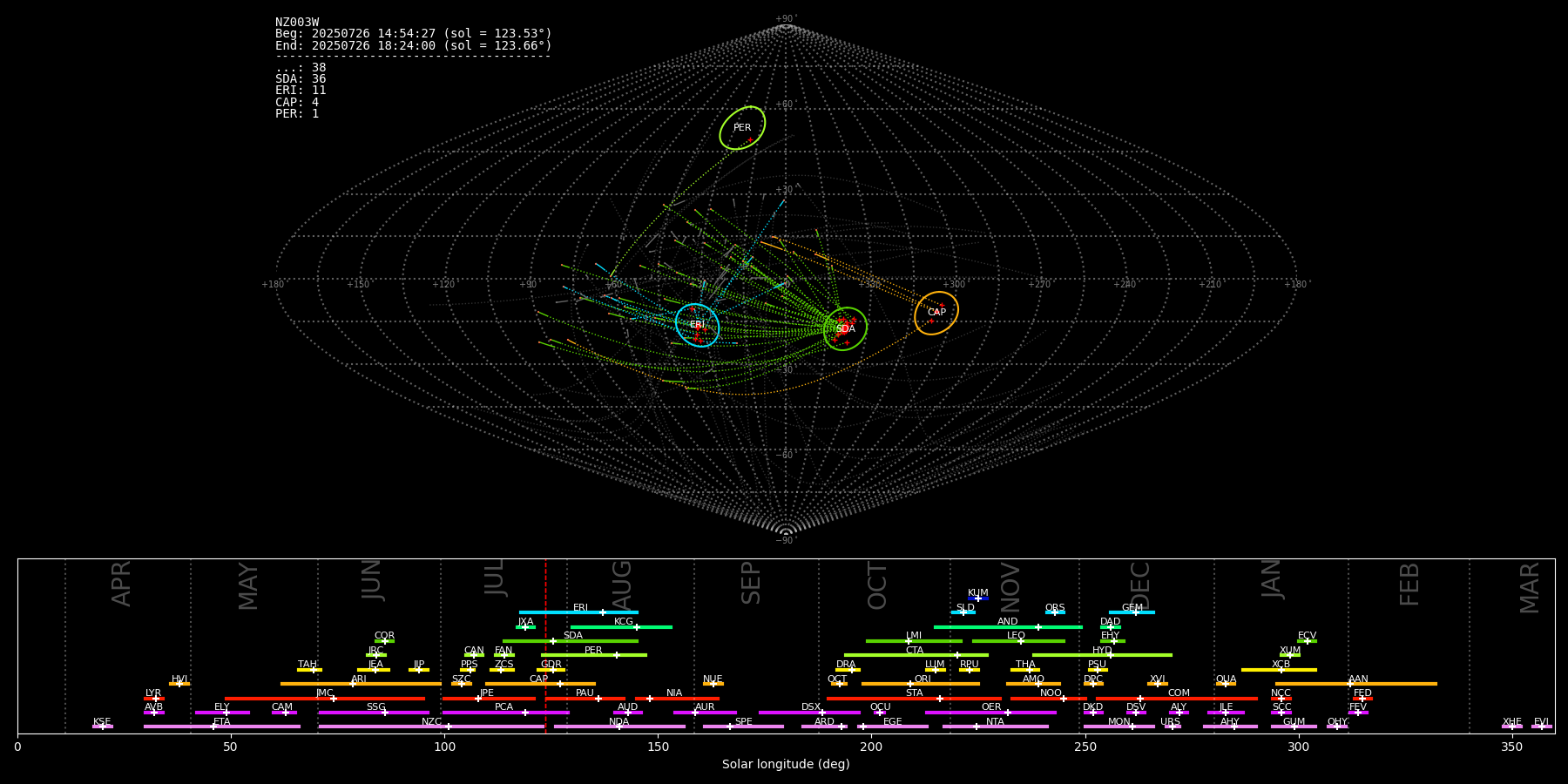Screen dimensions: 1568x784
Task: Click the URS shower label in timeline
Action: click(x=1171, y=722)
